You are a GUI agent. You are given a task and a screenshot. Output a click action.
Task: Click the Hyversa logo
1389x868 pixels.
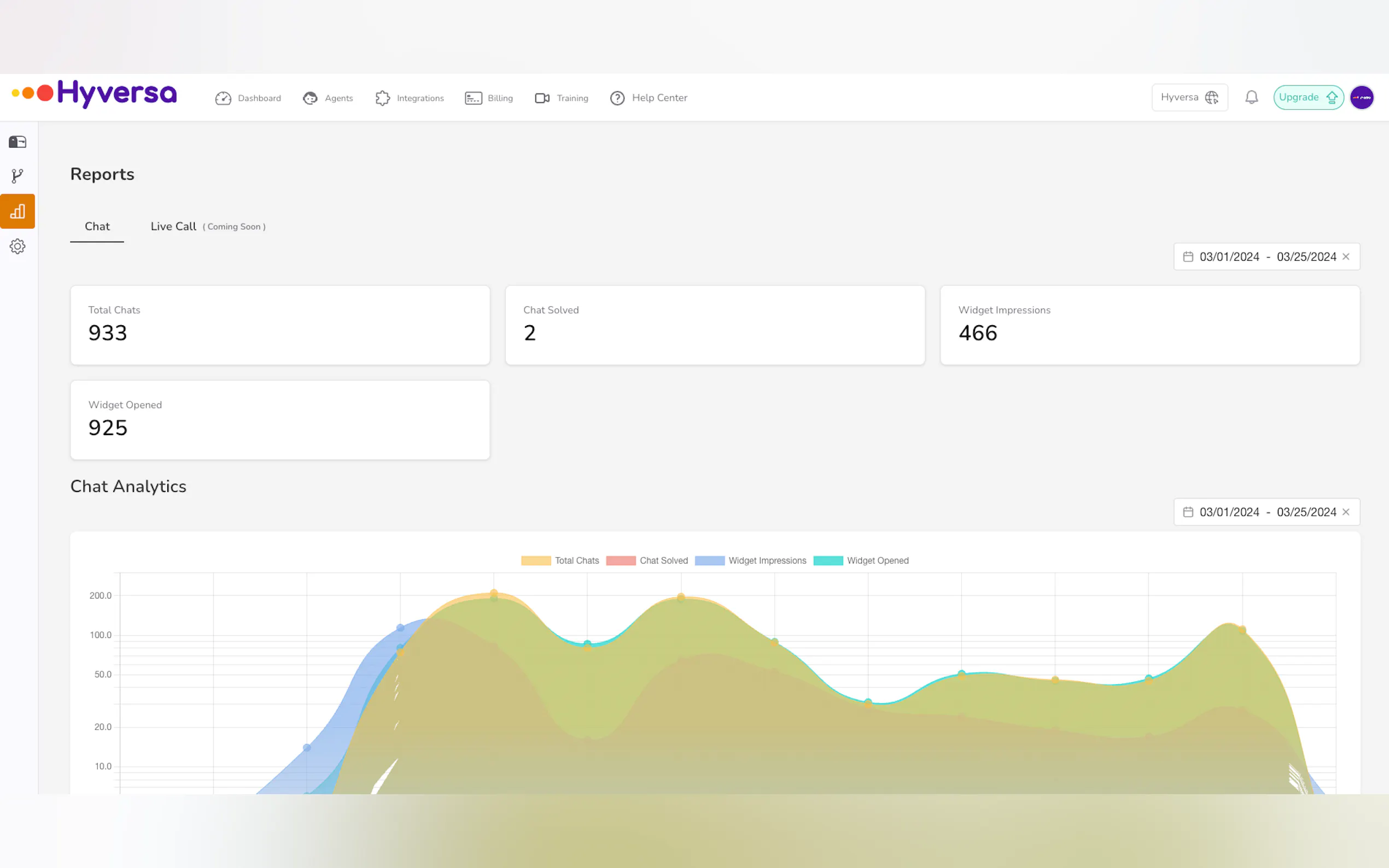tap(95, 93)
